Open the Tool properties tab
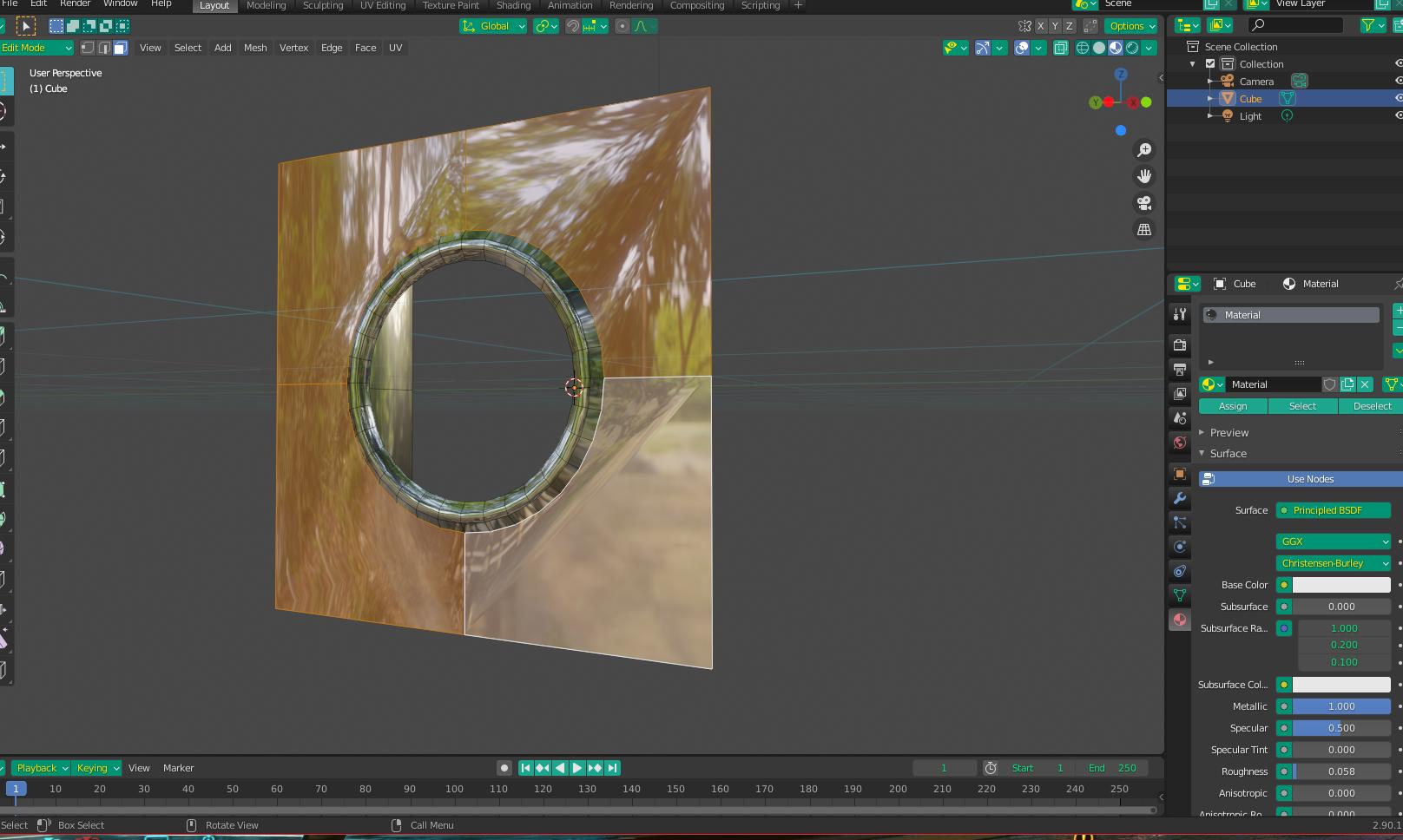The height and width of the screenshot is (840, 1403). point(1179,314)
